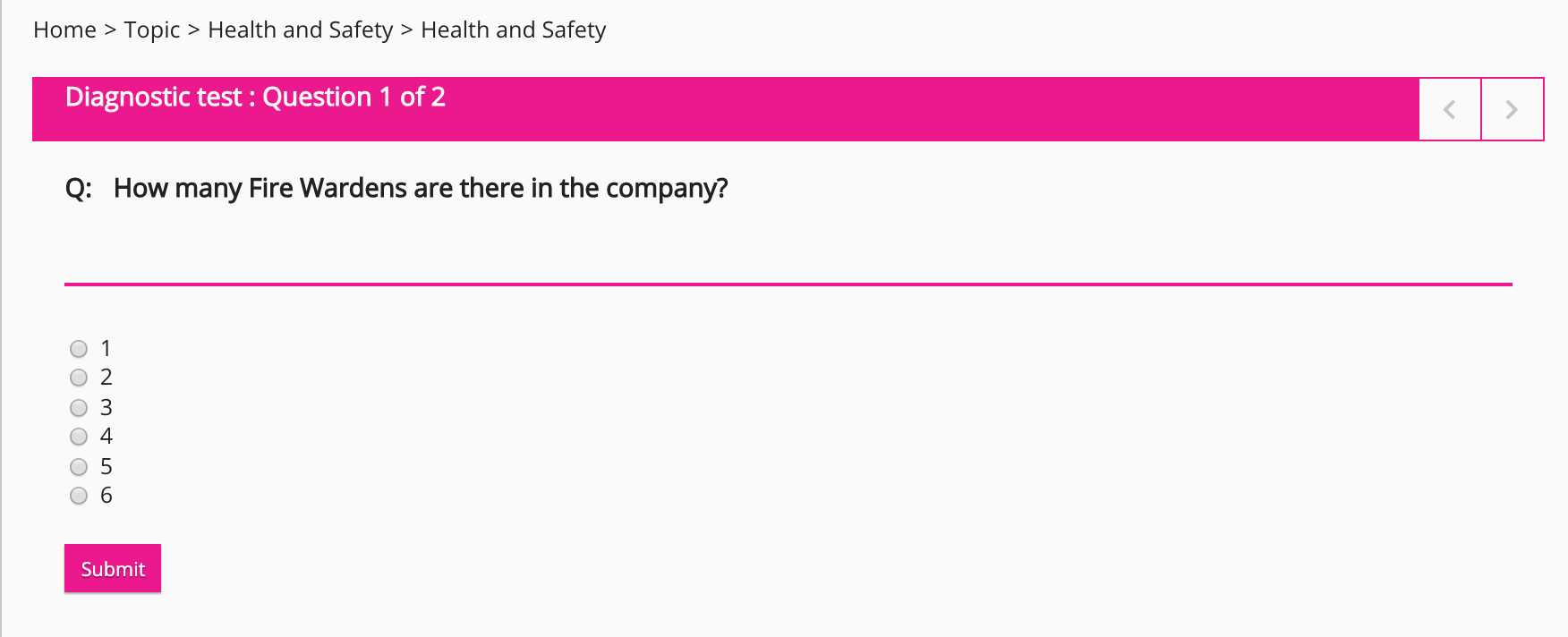Pick 3 as the Fire Wardens answer
Viewport: 1568px width, 637px height.
pyautogui.click(x=79, y=408)
